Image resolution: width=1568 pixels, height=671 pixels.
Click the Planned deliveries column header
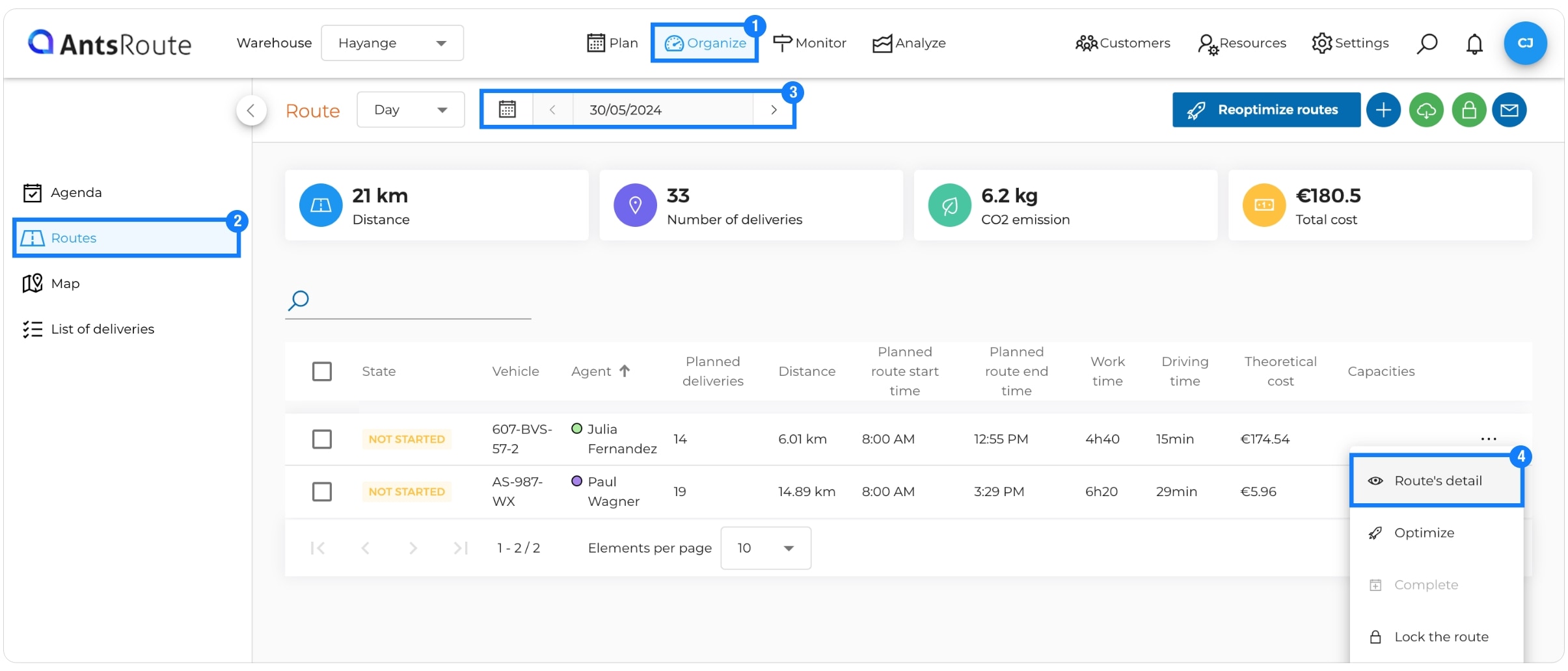tap(712, 371)
